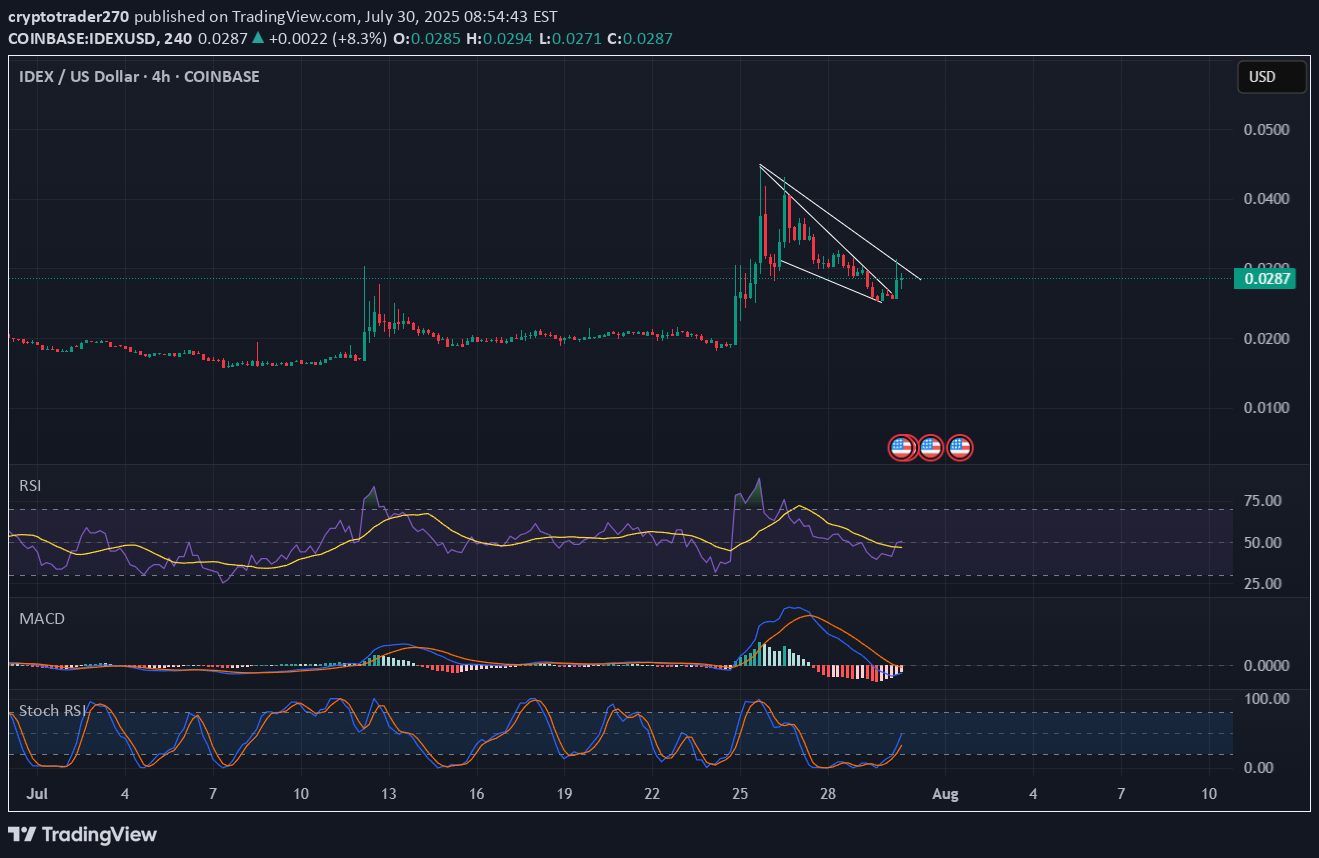Click the 0.0500 price axis label

pyautogui.click(x=1266, y=130)
